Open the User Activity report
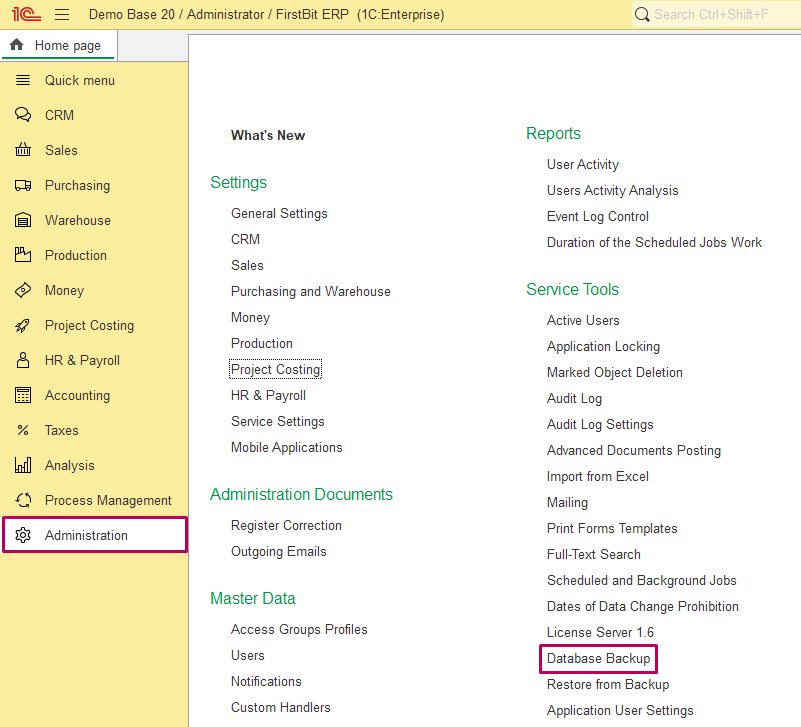 pos(583,165)
